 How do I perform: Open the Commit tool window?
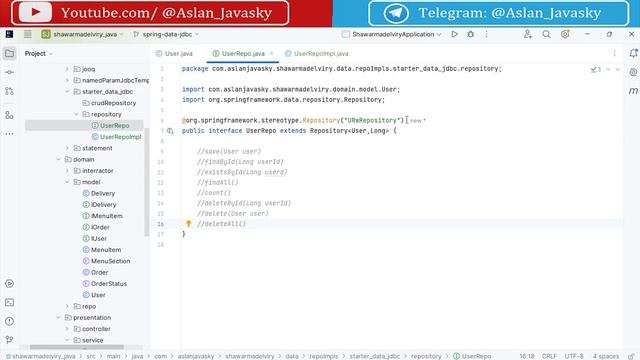point(9,72)
